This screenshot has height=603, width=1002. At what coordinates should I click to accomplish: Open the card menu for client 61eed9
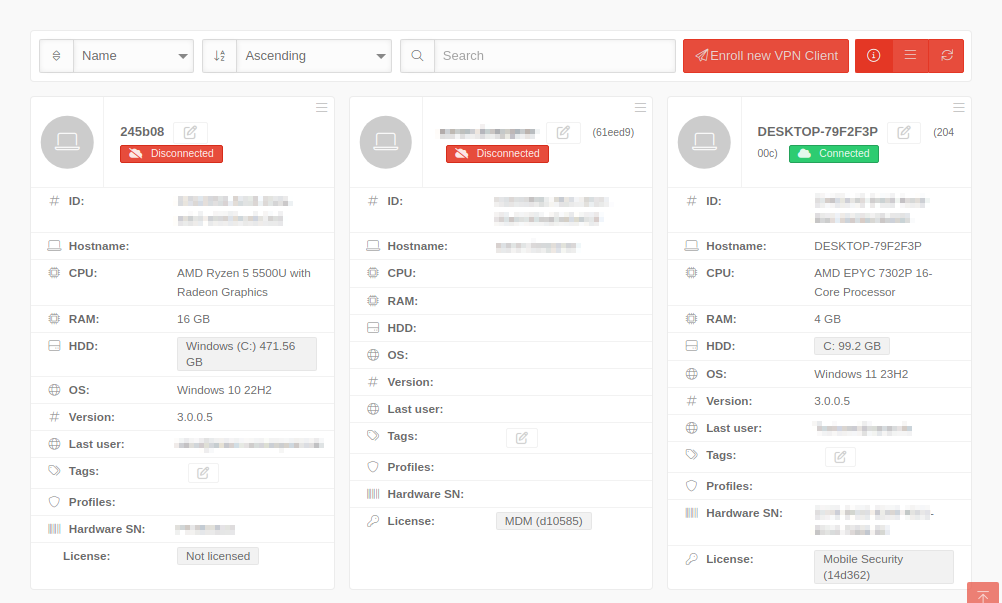[x=640, y=107]
